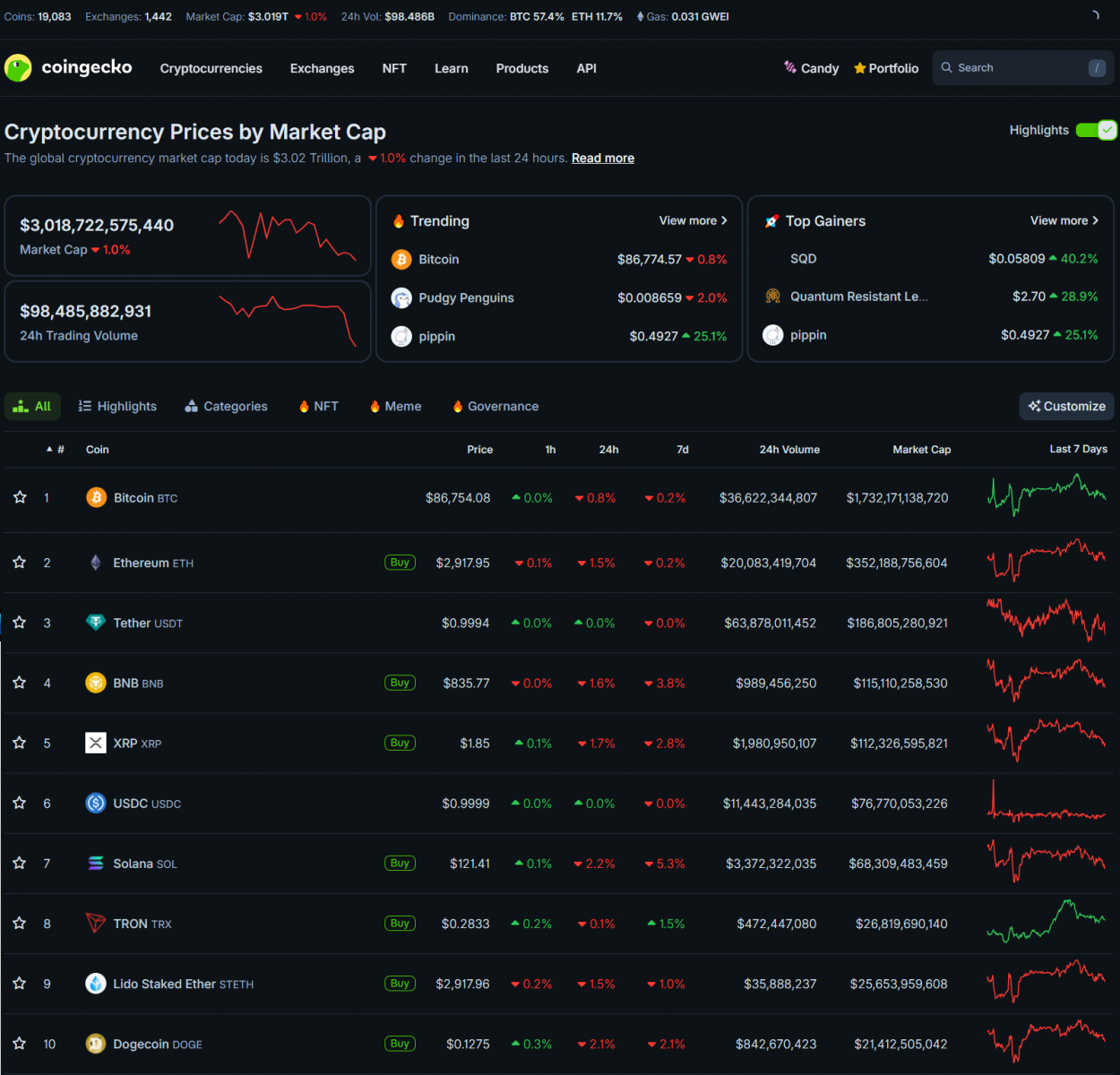This screenshot has width=1120, height=1075.
Task: Open Candy rewards icon in header
Action: (x=790, y=67)
